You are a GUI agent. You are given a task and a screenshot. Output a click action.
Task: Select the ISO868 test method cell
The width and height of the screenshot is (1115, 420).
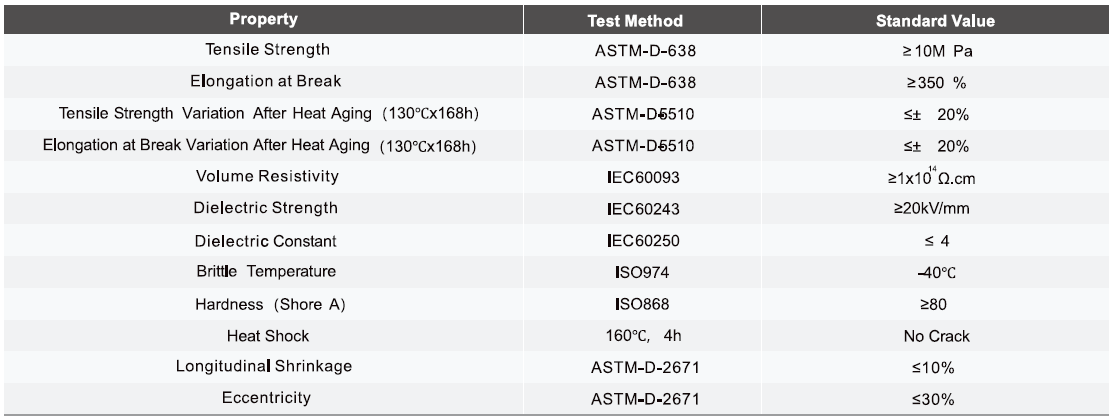(648, 304)
